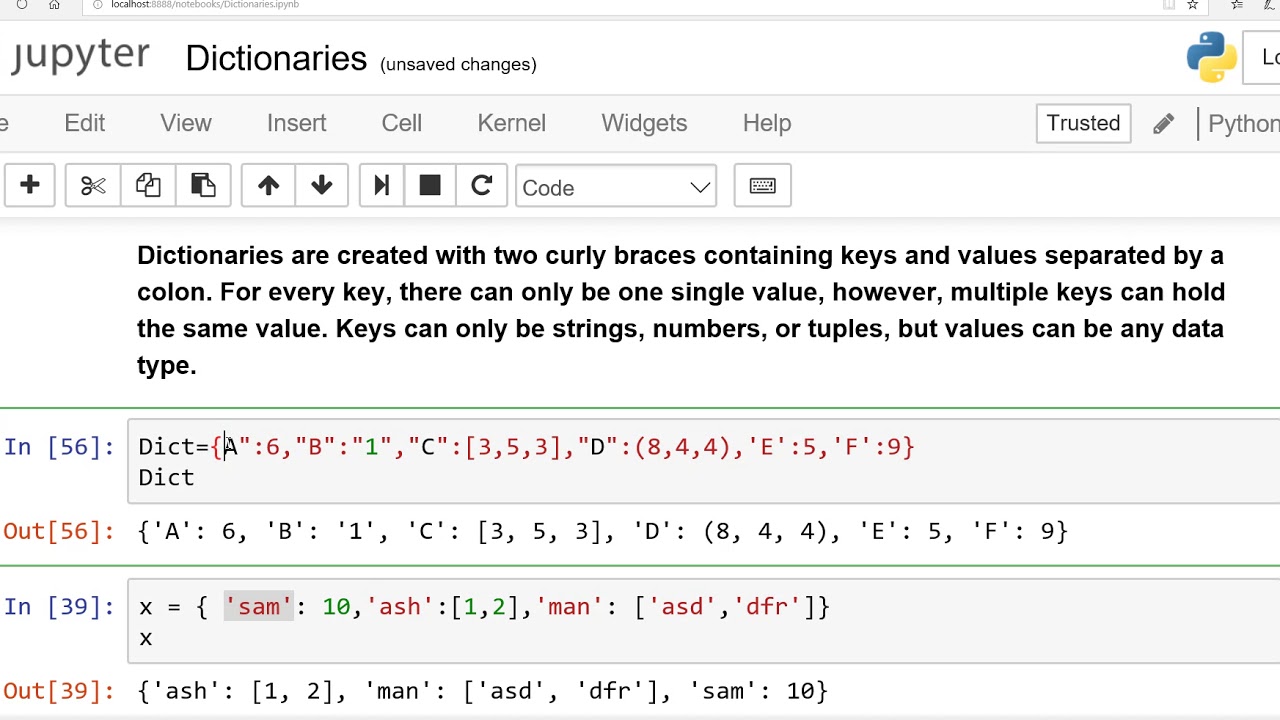
Task: Paste cells below using the clipboard icon
Action: (203, 186)
